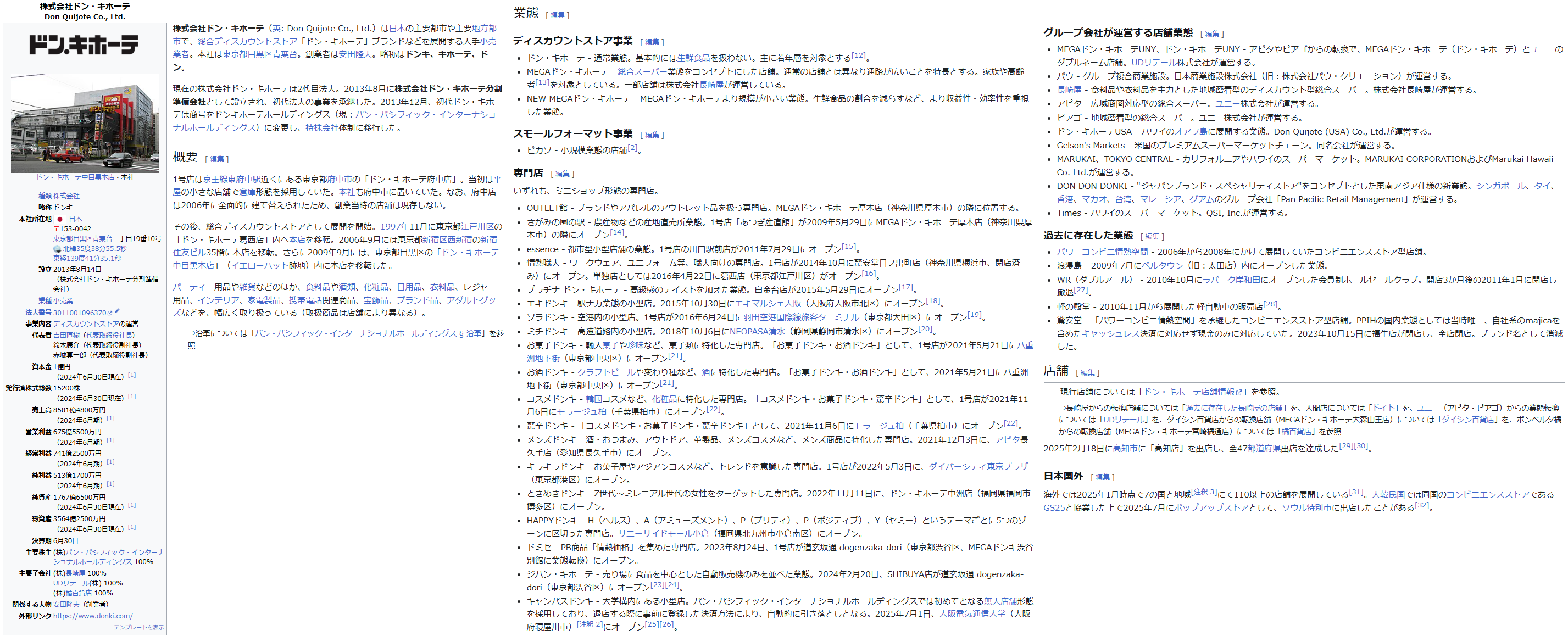Edit the グループ会社が運営する店舗業態 section
Viewport: 1568px width, 636px height.
(x=1212, y=34)
